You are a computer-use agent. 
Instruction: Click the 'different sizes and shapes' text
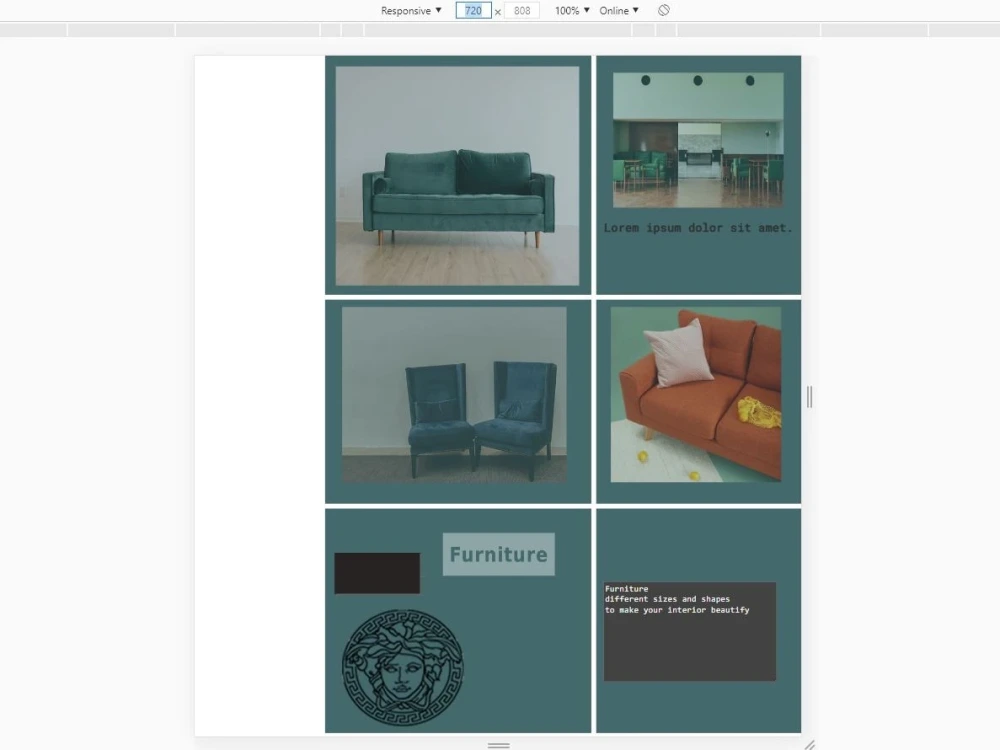coord(667,599)
